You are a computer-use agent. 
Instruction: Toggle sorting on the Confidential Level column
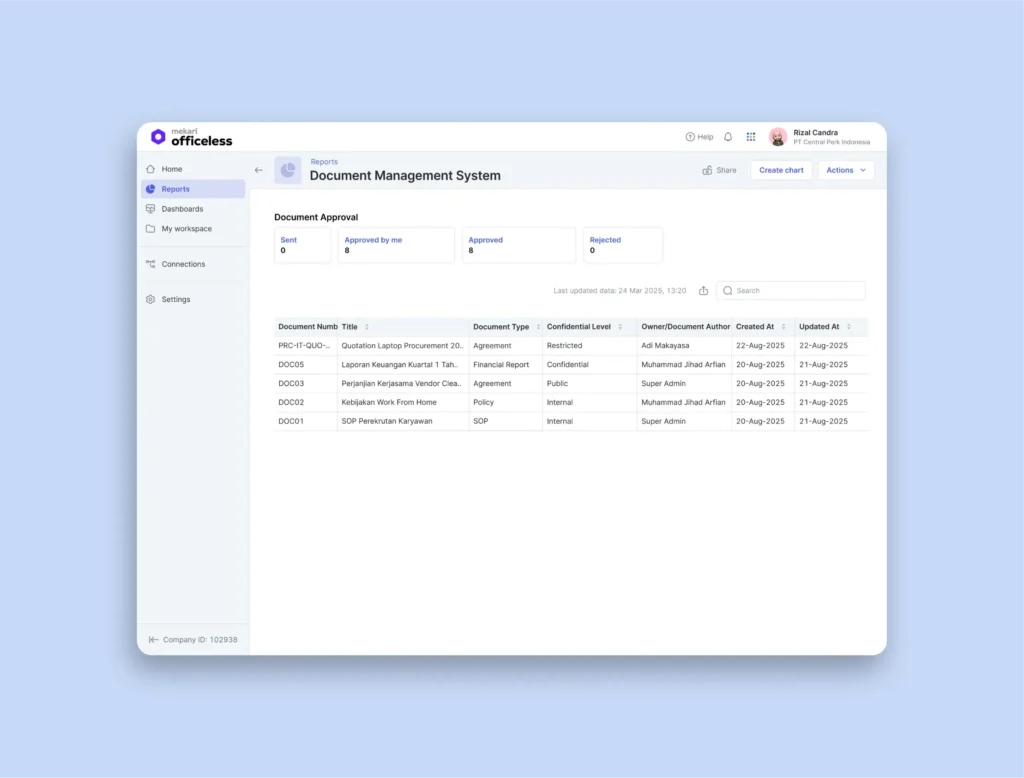622,327
